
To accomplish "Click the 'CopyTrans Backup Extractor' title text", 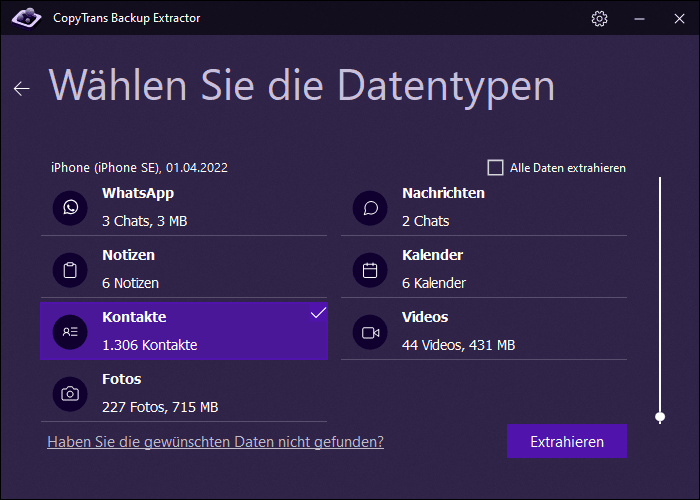I will 126,18.
